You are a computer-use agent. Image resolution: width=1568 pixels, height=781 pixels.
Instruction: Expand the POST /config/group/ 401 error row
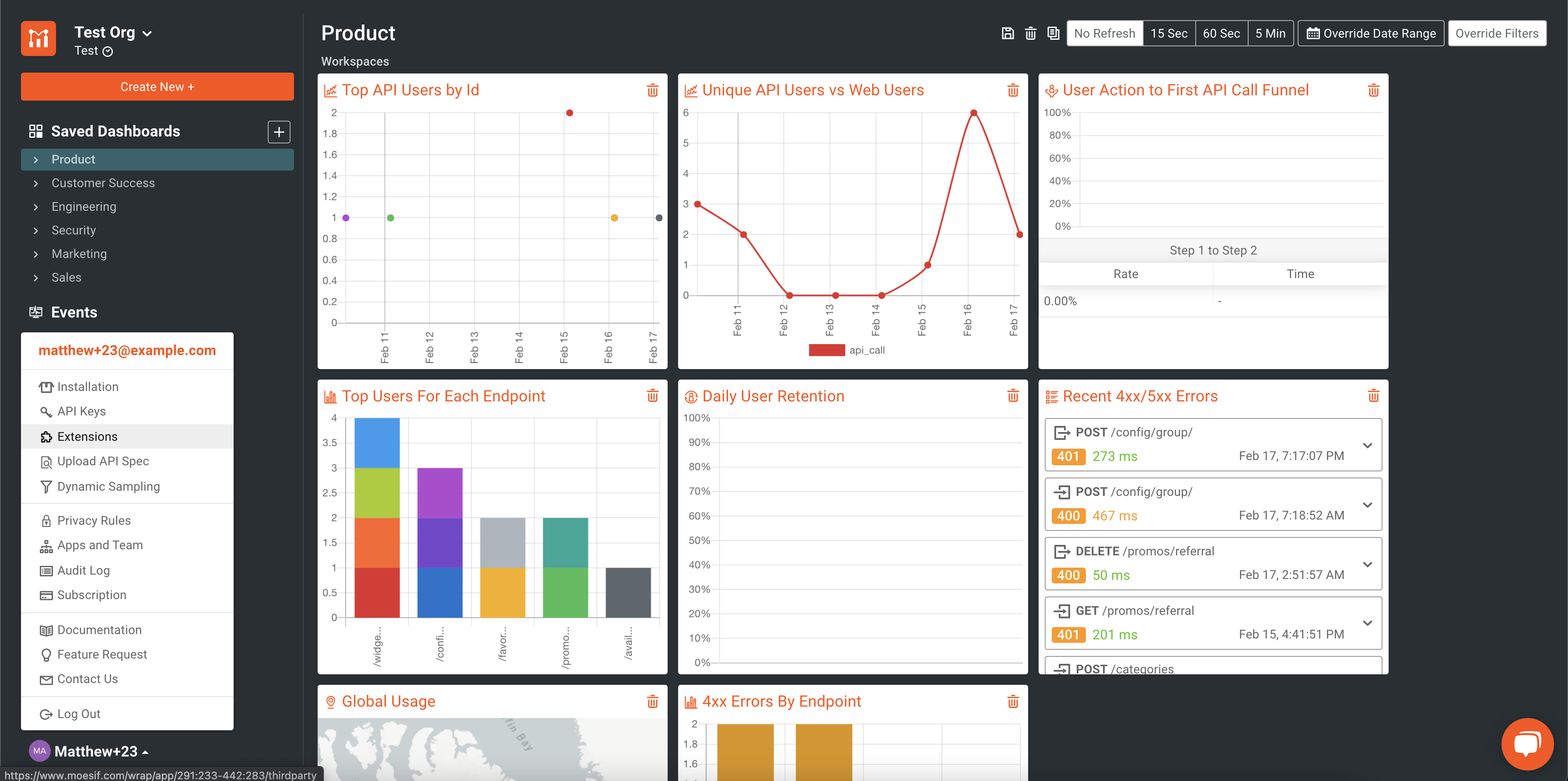coord(1367,445)
